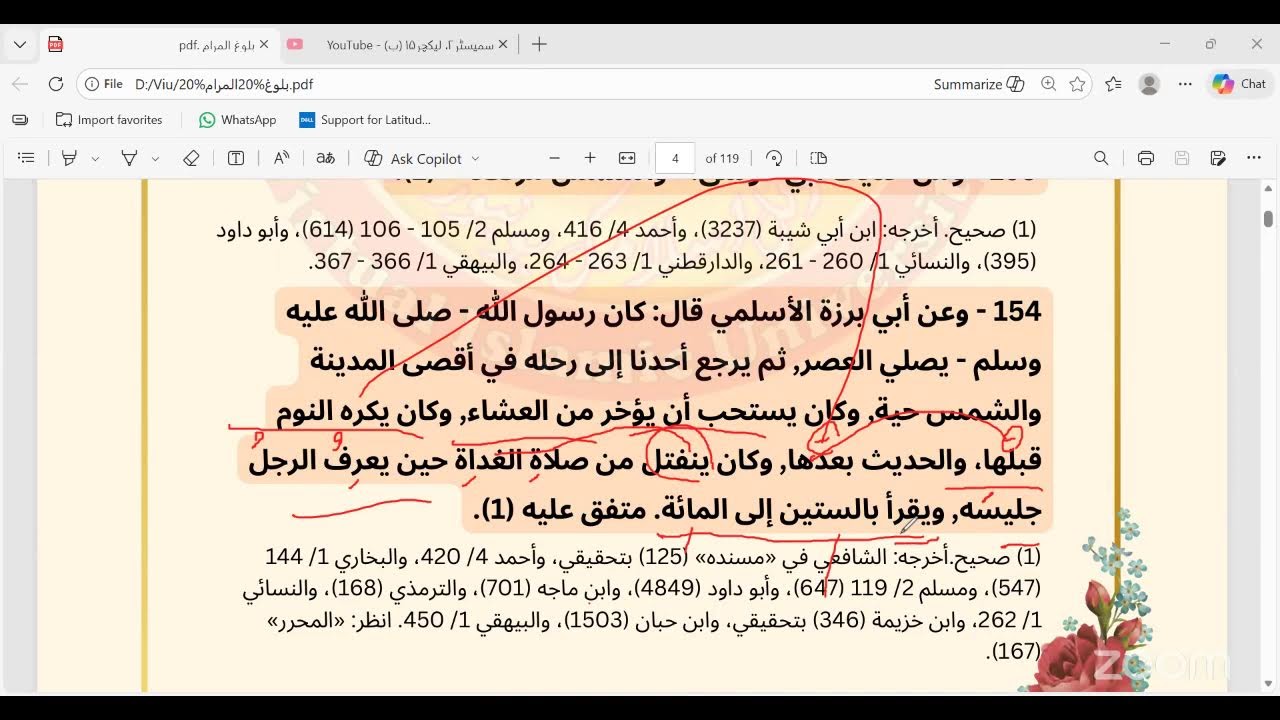The height and width of the screenshot is (720, 1280).
Task: Expand highlight color options
Action: pyautogui.click(x=95, y=158)
